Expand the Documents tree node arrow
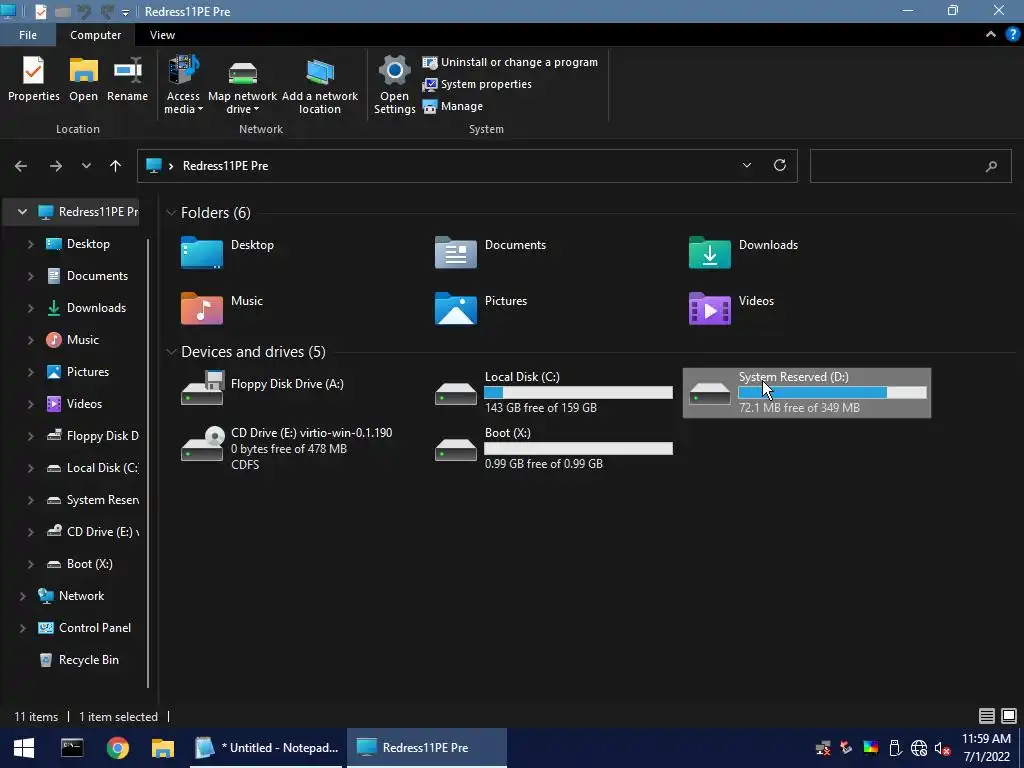 click(x=30, y=276)
